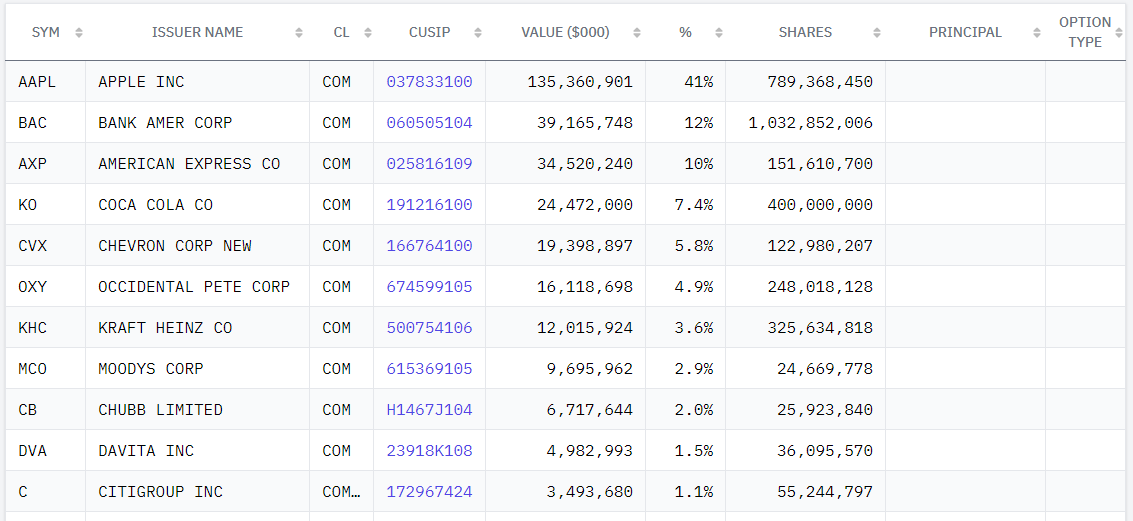Click the sort icon beside VALUE ($000)
Screen dimensions: 1133x521
pyautogui.click(x=637, y=33)
